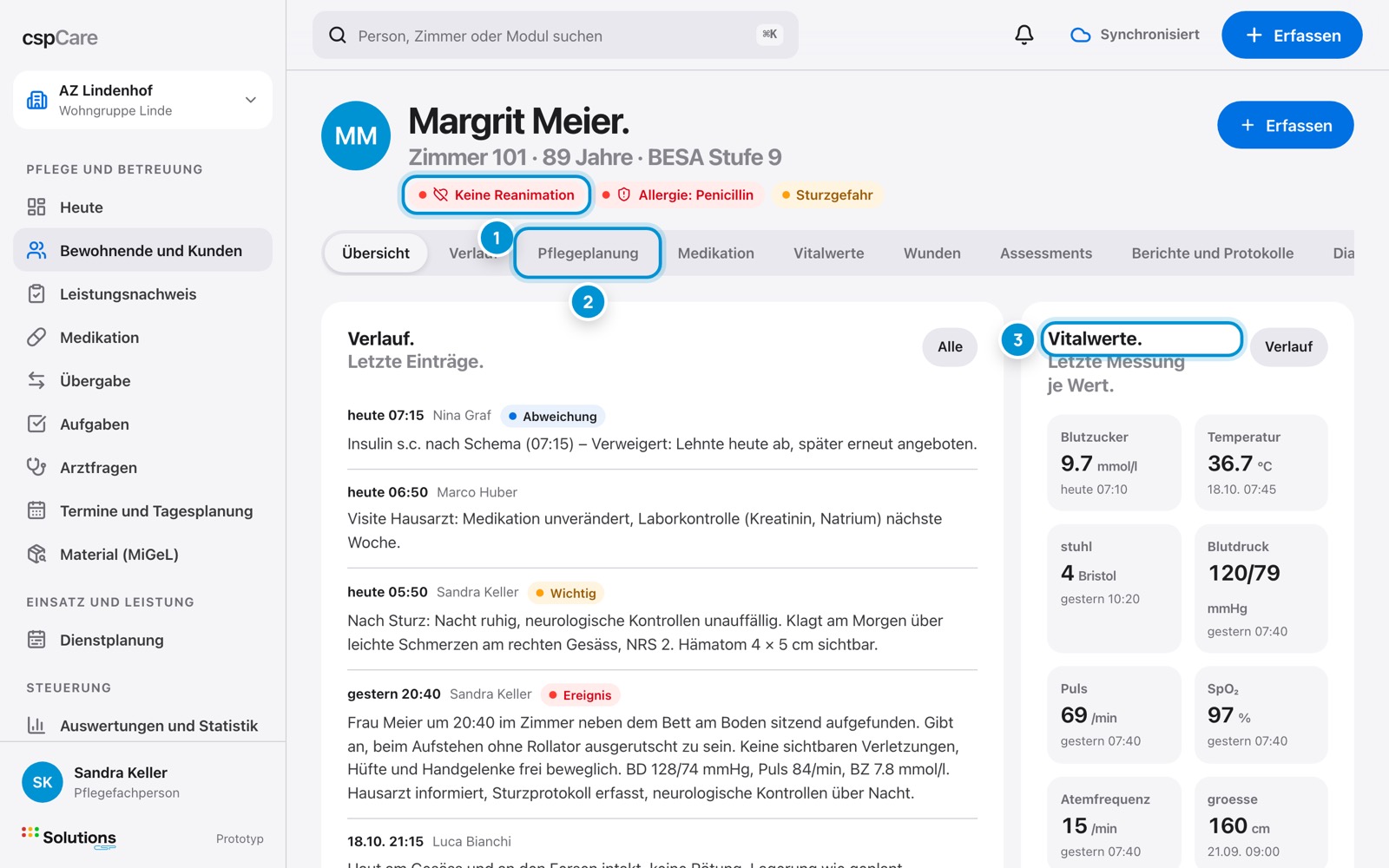
Task: Click the Aufgaben checkbox icon
Action: (x=36, y=424)
